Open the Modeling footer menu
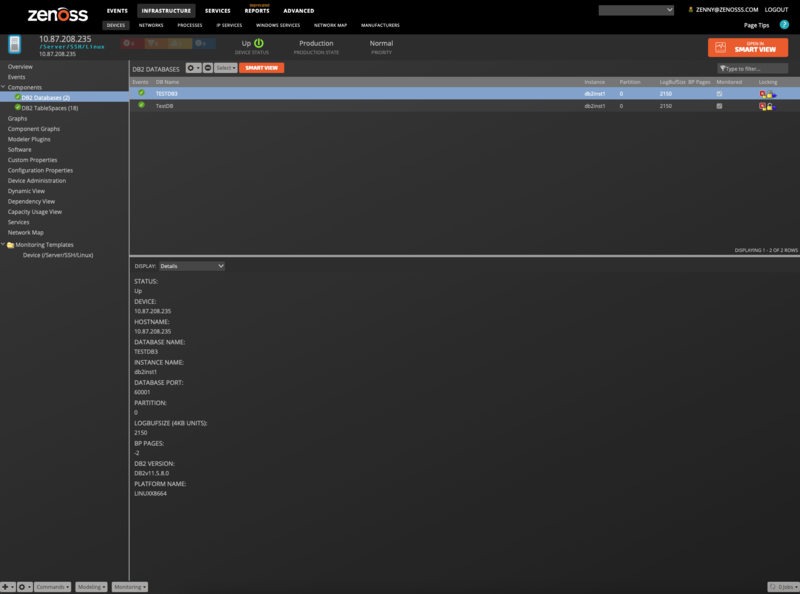 pos(91,587)
